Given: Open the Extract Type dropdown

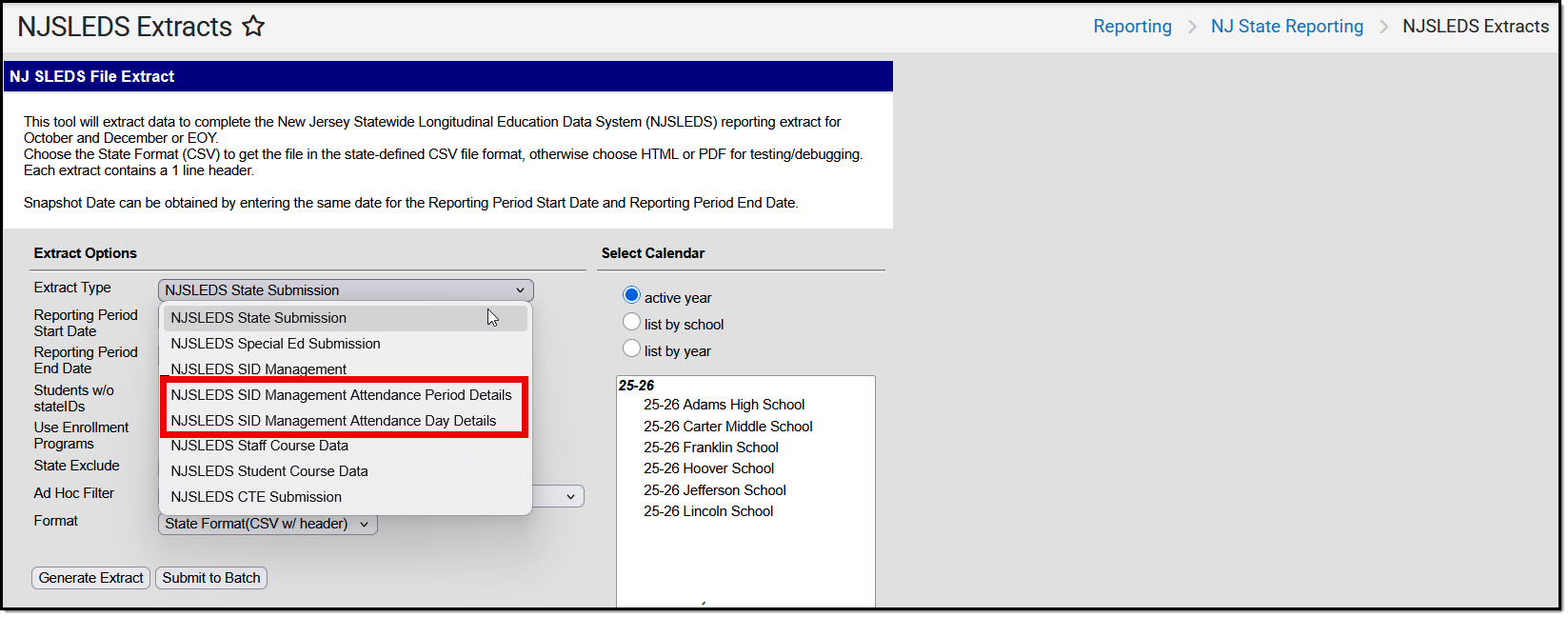Looking at the screenshot, I should [x=346, y=290].
